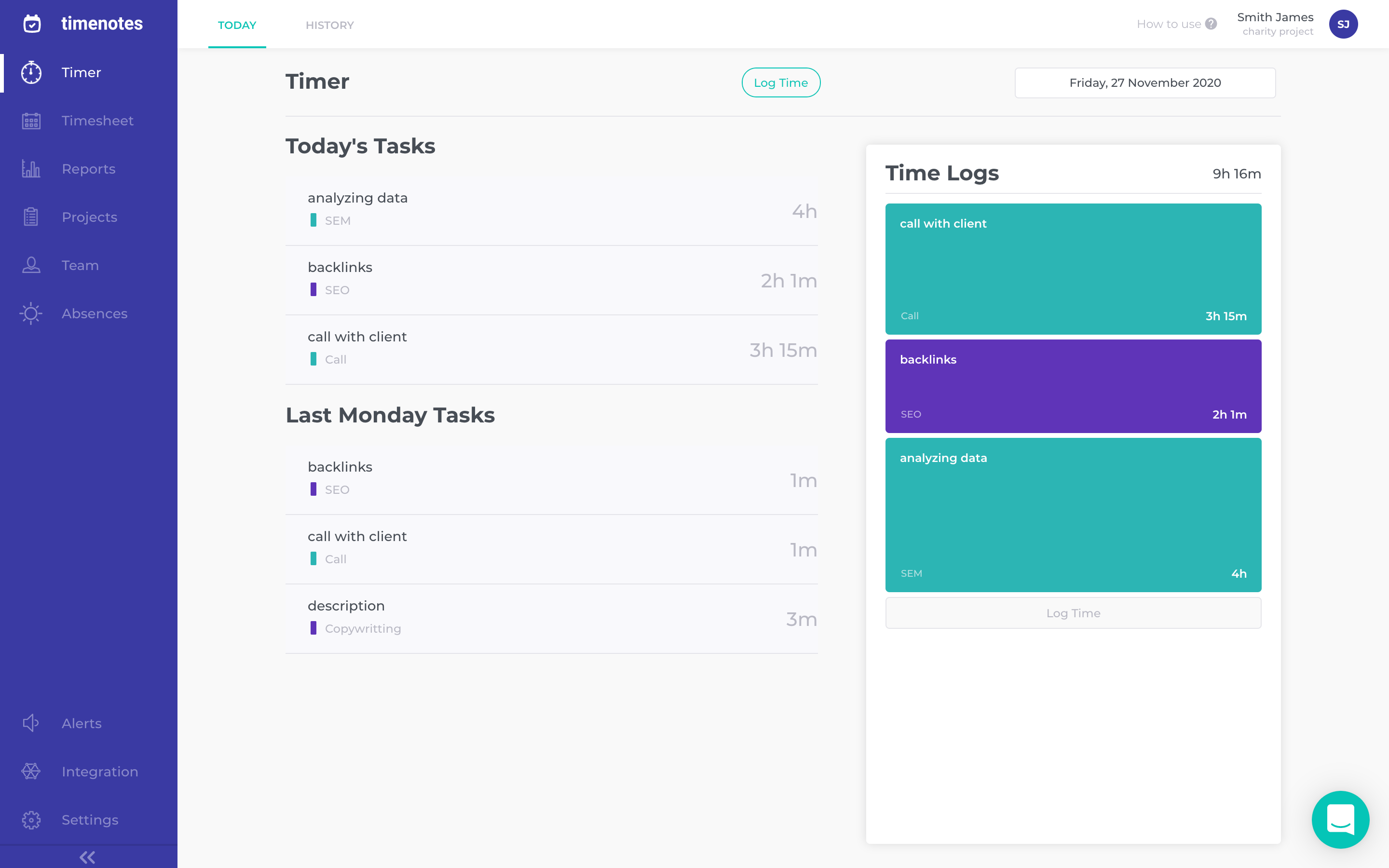Open the SJ user avatar
The image size is (1389, 868).
pos(1343,24)
